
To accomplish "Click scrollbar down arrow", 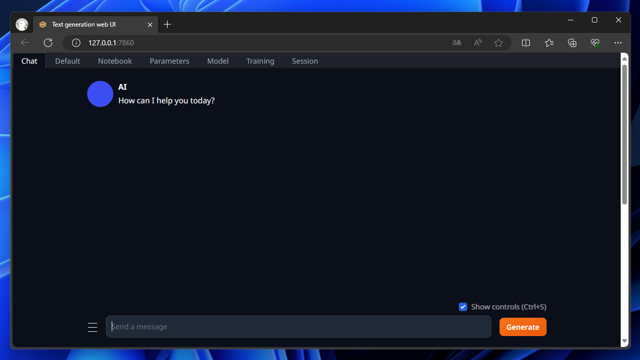I will 624,341.
